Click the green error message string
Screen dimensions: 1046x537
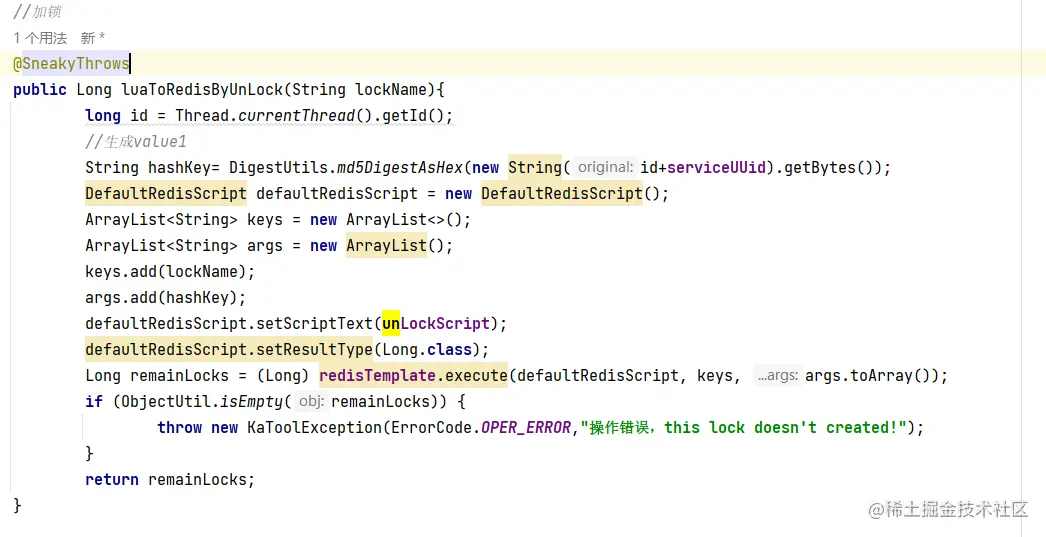point(743,428)
